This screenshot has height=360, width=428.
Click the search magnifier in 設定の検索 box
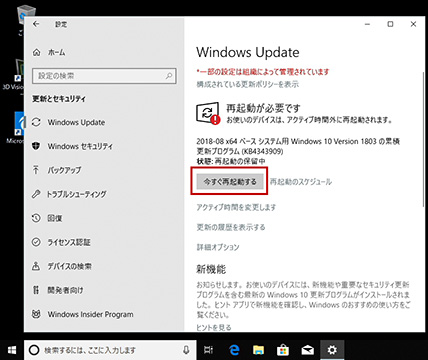point(169,76)
